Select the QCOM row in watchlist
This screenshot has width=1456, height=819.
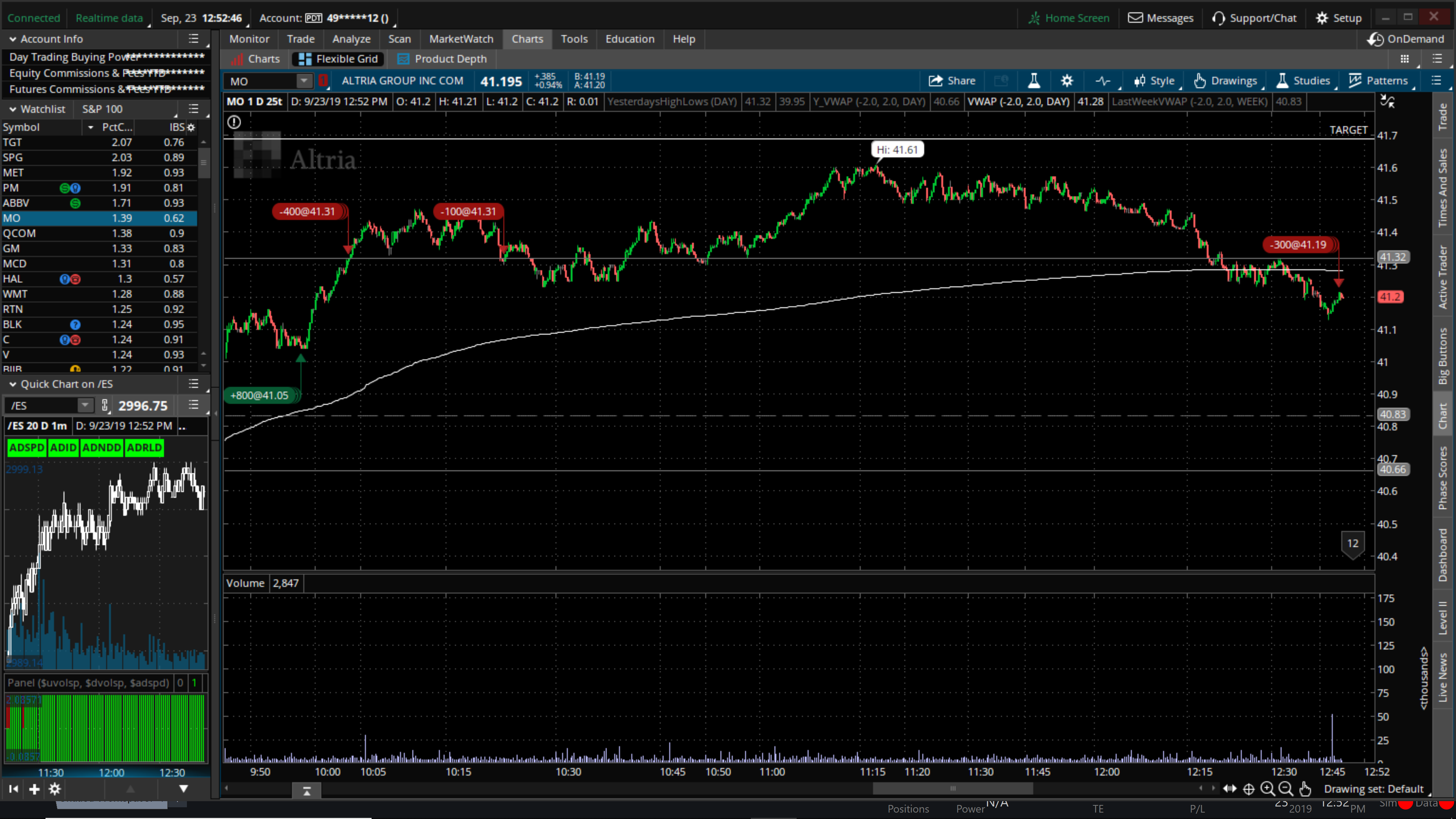[x=99, y=233]
